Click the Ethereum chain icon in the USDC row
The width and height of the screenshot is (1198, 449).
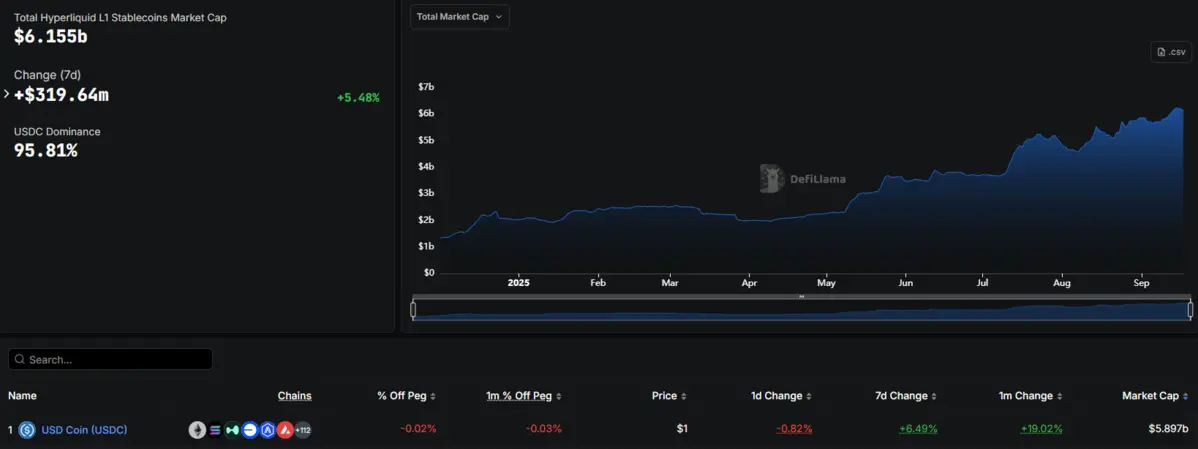click(197, 430)
